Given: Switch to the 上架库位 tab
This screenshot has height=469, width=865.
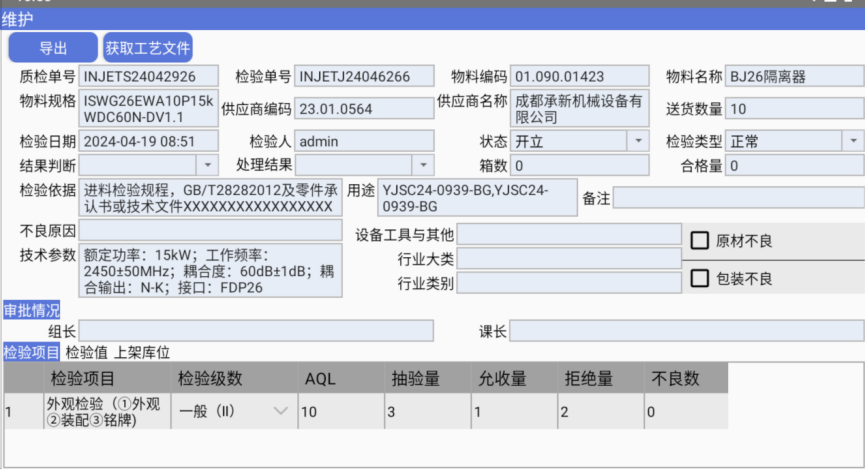Looking at the screenshot, I should tap(141, 352).
